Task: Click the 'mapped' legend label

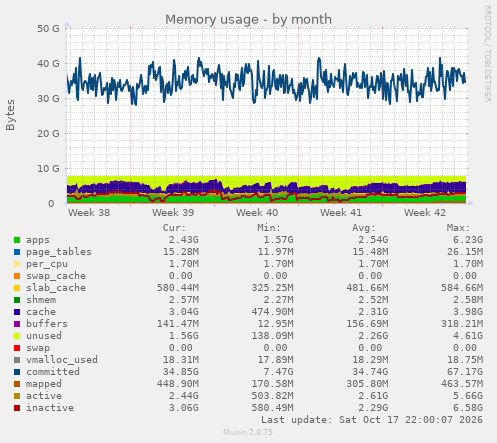Action: click(44, 384)
